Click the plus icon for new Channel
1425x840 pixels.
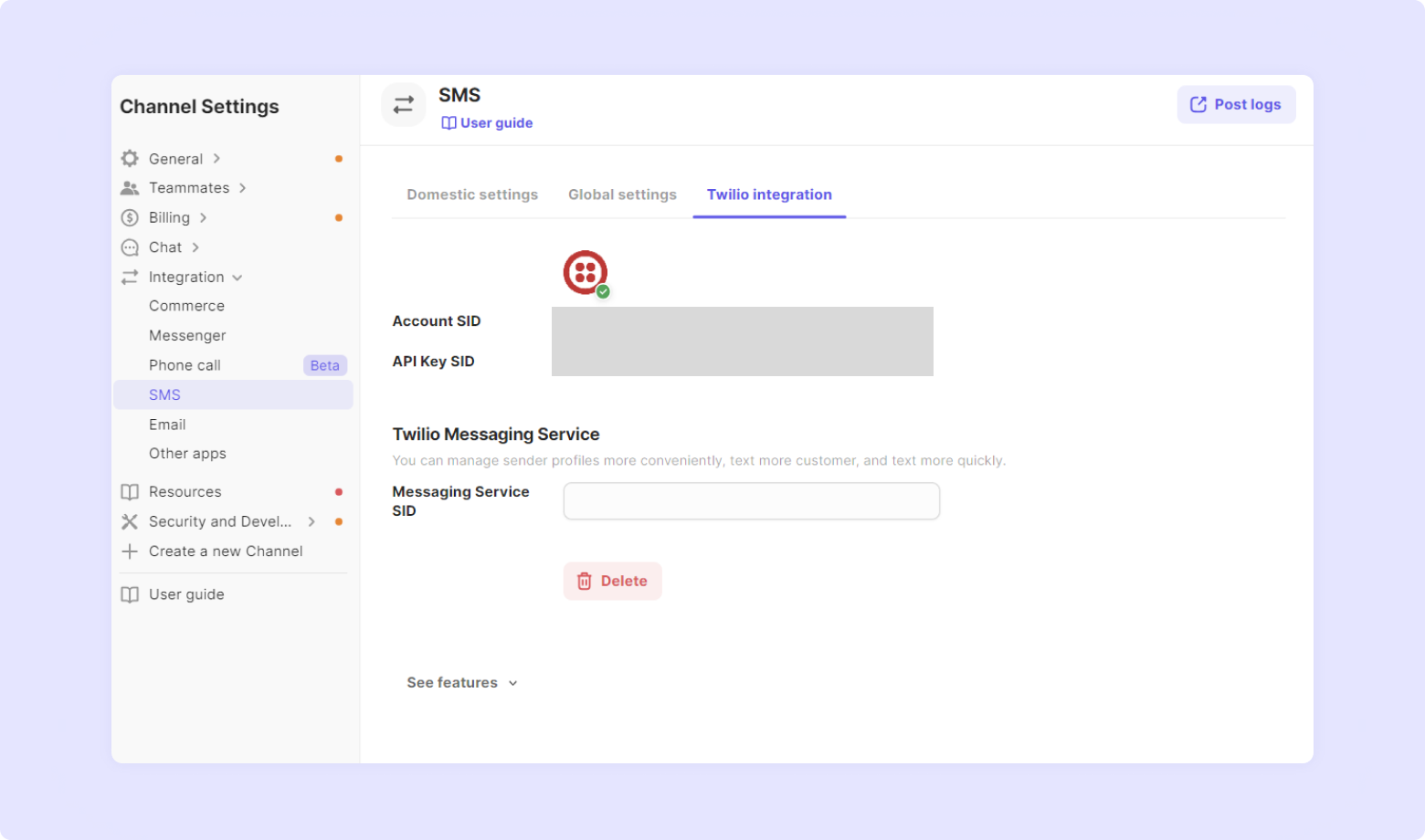(130, 551)
